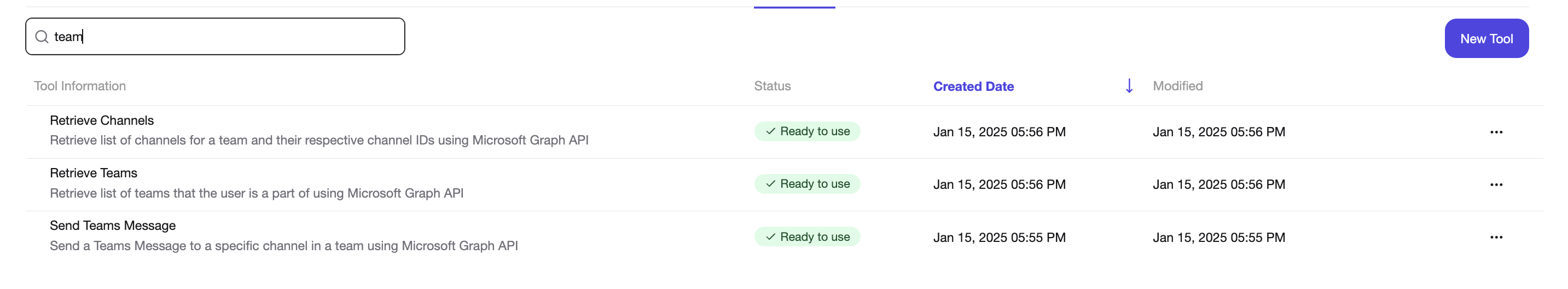Click the Created Date sort arrow

(1129, 86)
